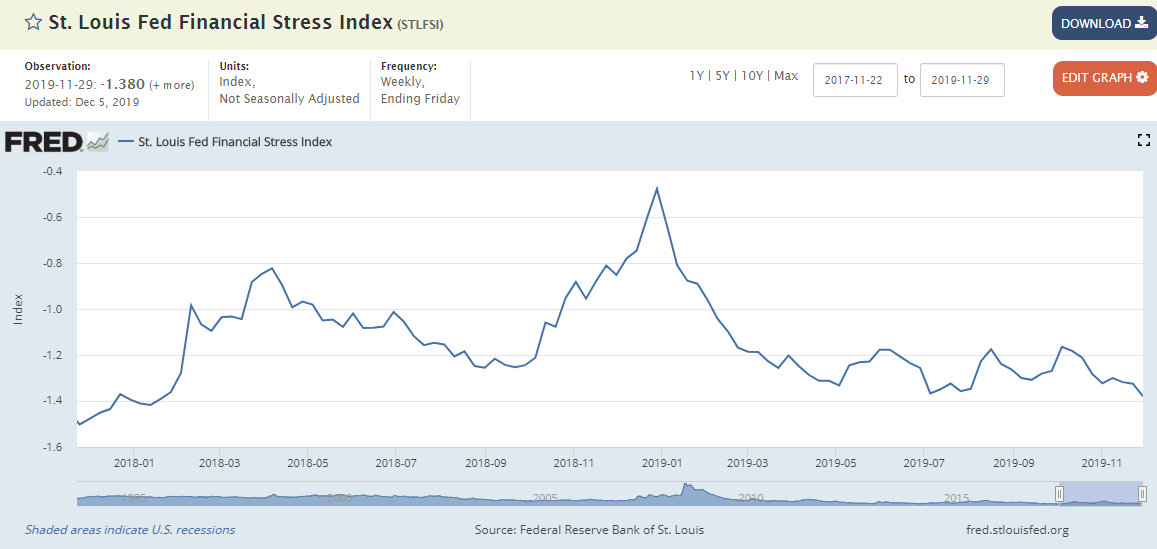Image resolution: width=1157 pixels, height=549 pixels.
Task: Click the St. Louis Fed Financial Stress Index page title
Action: pos(221,22)
